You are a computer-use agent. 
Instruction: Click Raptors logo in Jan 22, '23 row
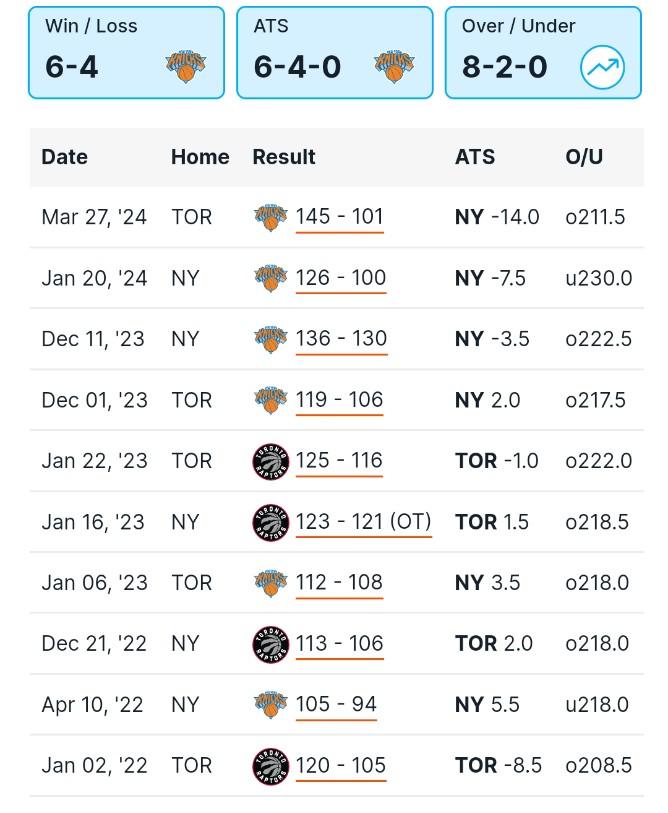click(x=270, y=461)
